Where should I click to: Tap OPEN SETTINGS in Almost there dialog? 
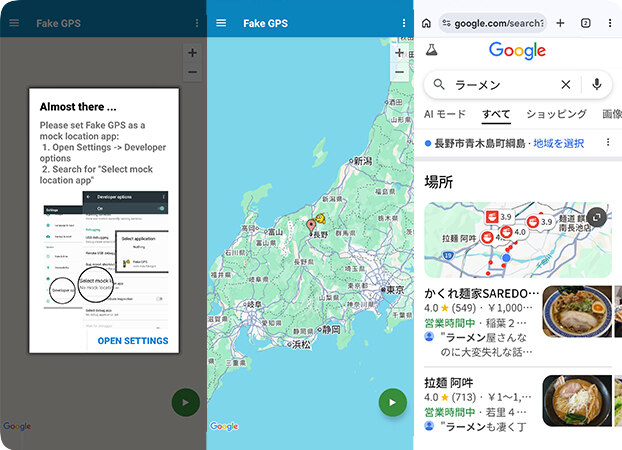point(133,340)
